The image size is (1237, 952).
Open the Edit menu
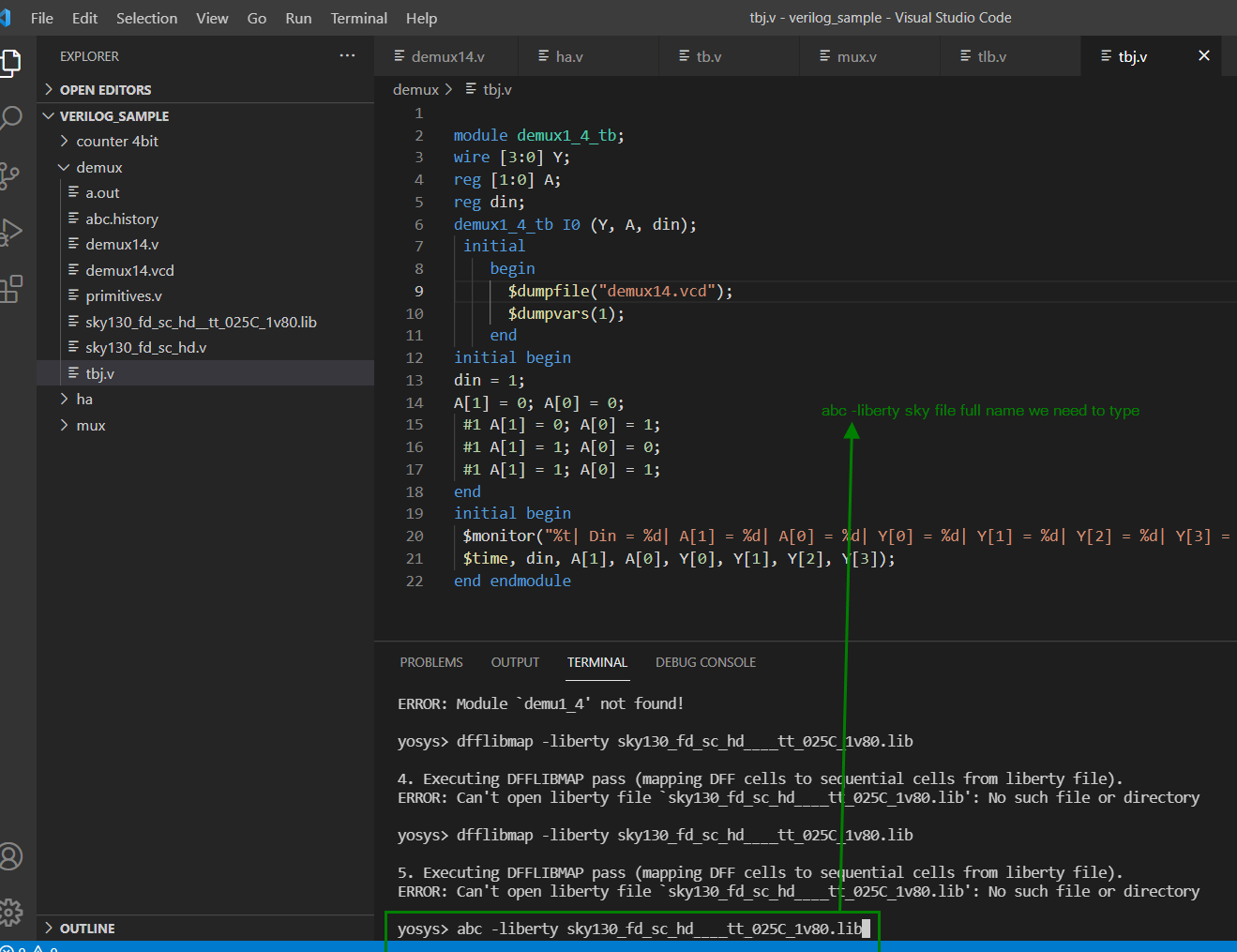pos(84,18)
